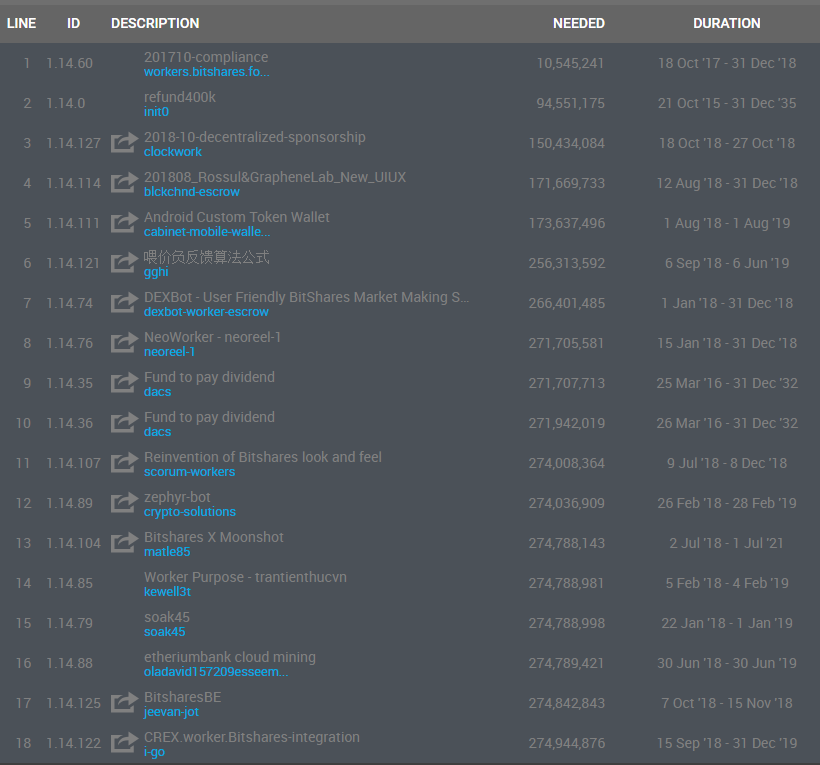Select the Worker Purpose - trantienthucvn title
The height and width of the screenshot is (765, 820).
(x=245, y=577)
